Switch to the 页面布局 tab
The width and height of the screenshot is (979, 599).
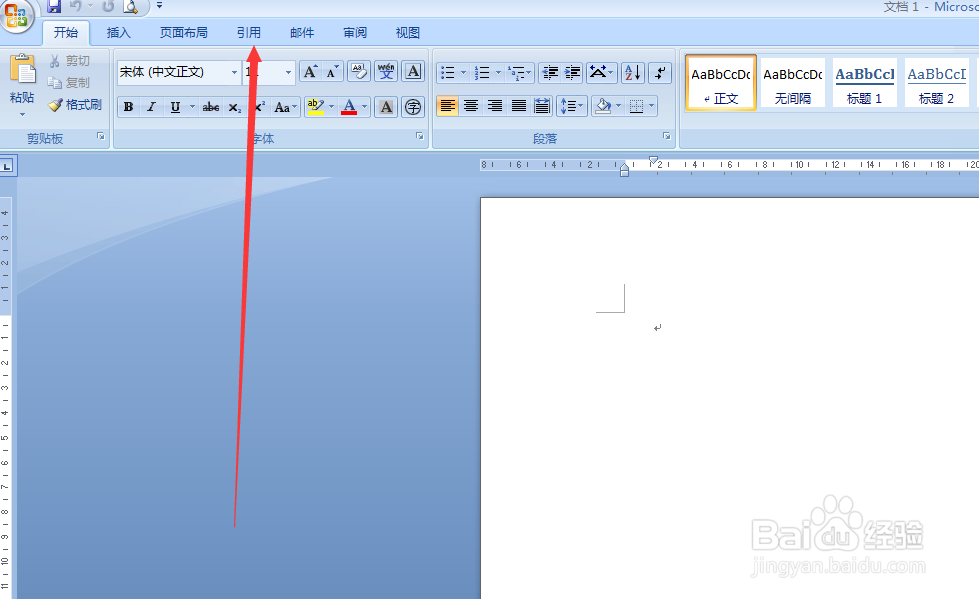coord(184,32)
